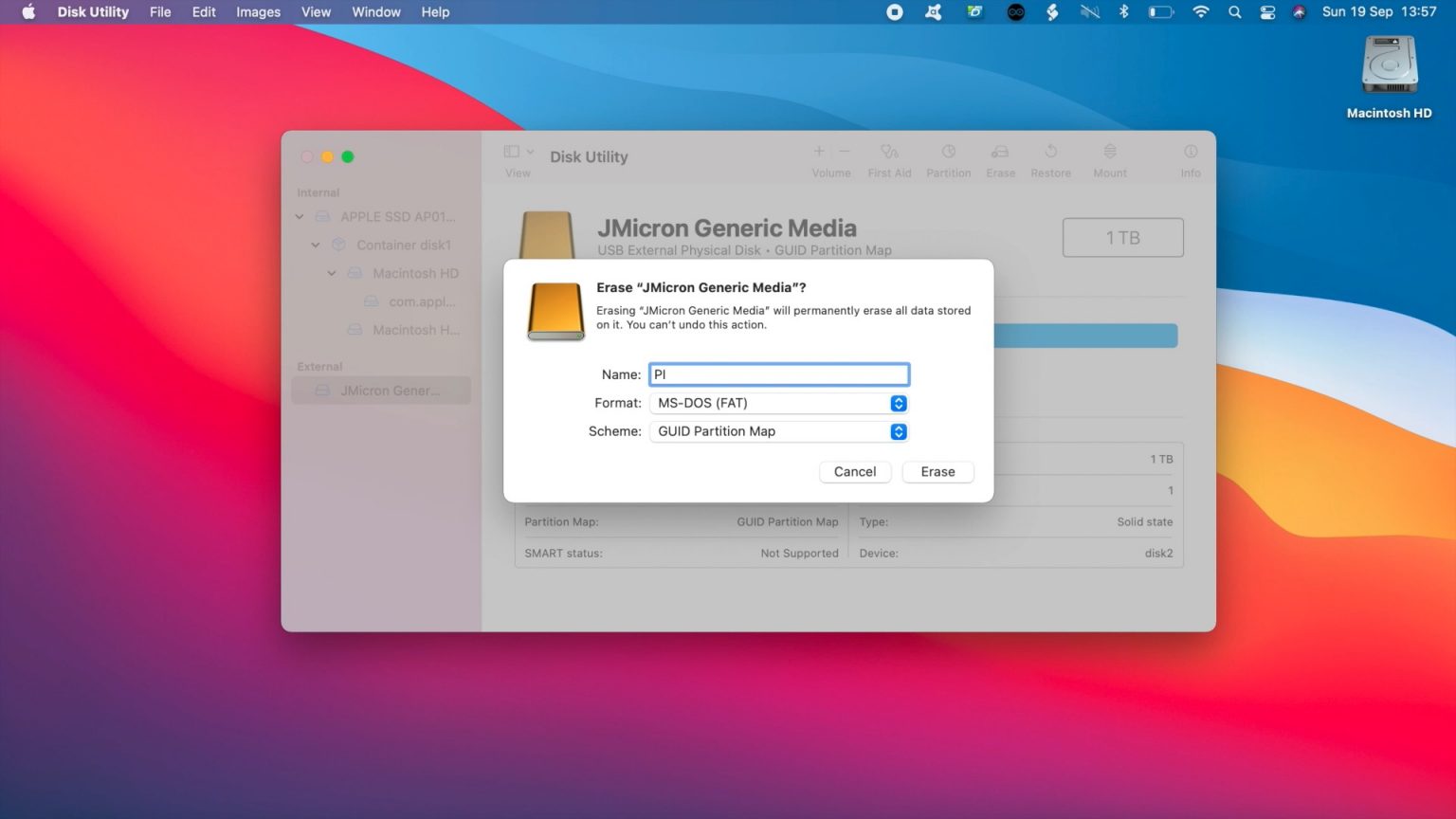The image size is (1456, 819).
Task: Confirm erasing with the Erase button
Action: [937, 471]
